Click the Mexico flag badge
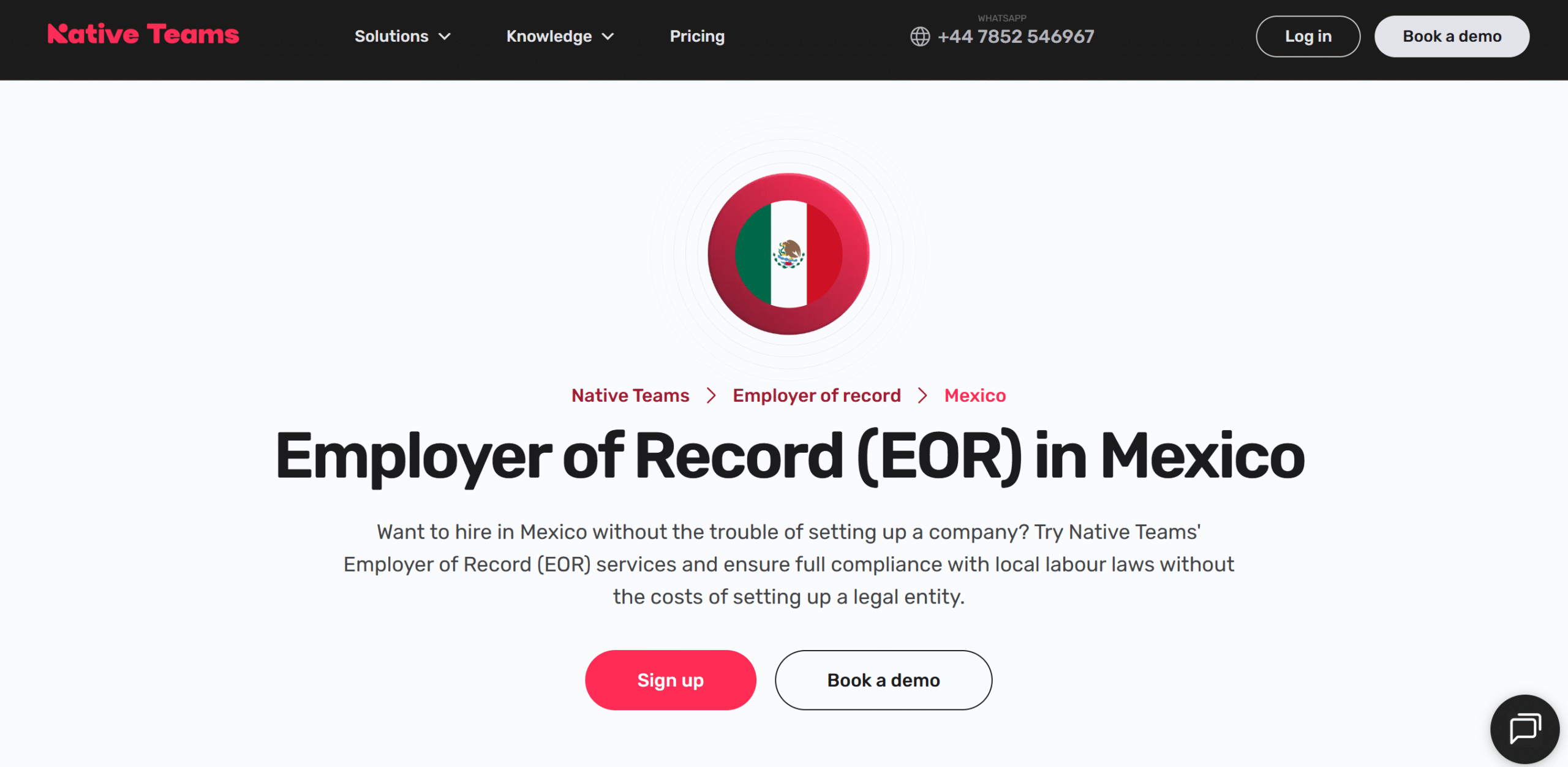The image size is (1568, 767). [788, 254]
